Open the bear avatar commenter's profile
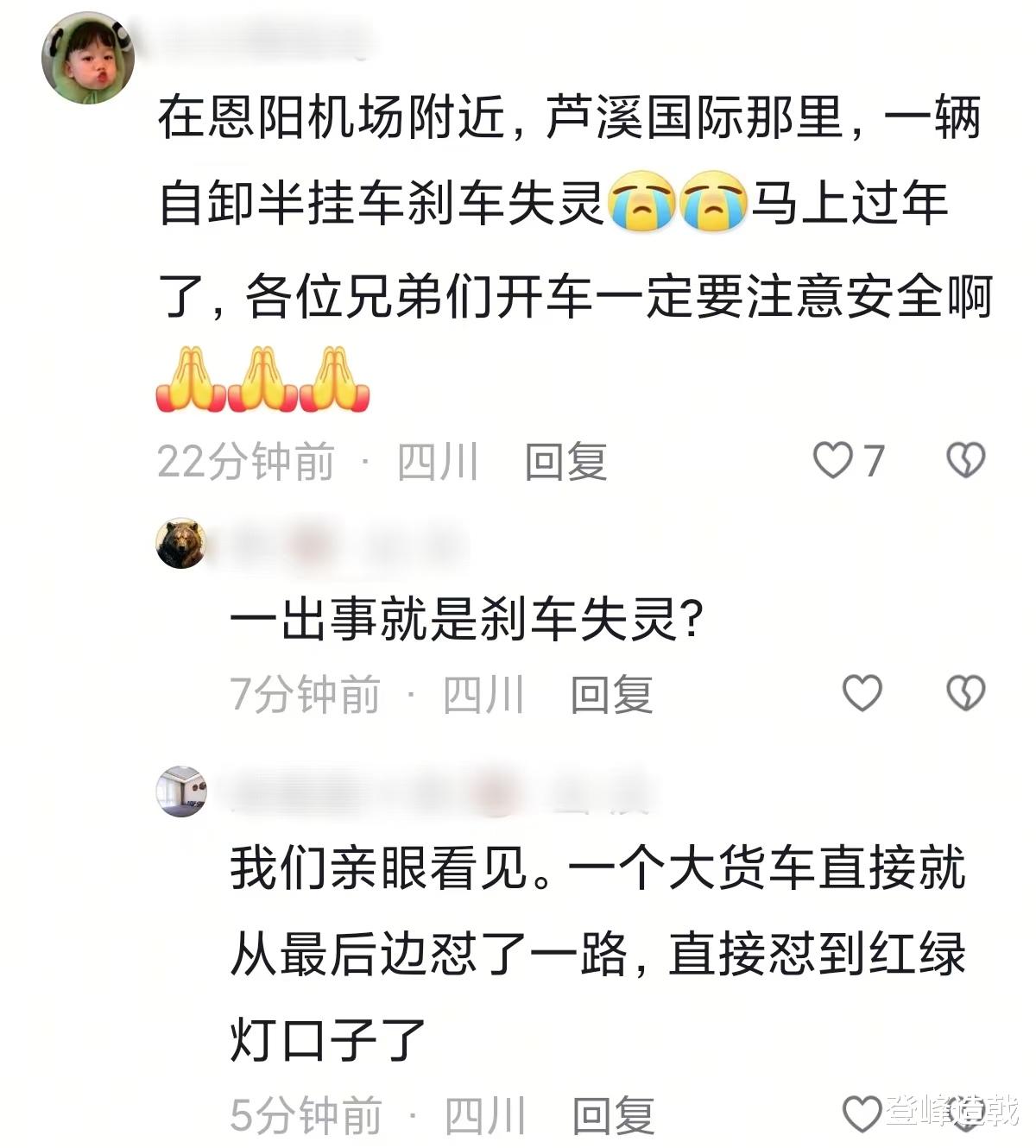Viewport: 1036px width, 1148px height. point(181,544)
